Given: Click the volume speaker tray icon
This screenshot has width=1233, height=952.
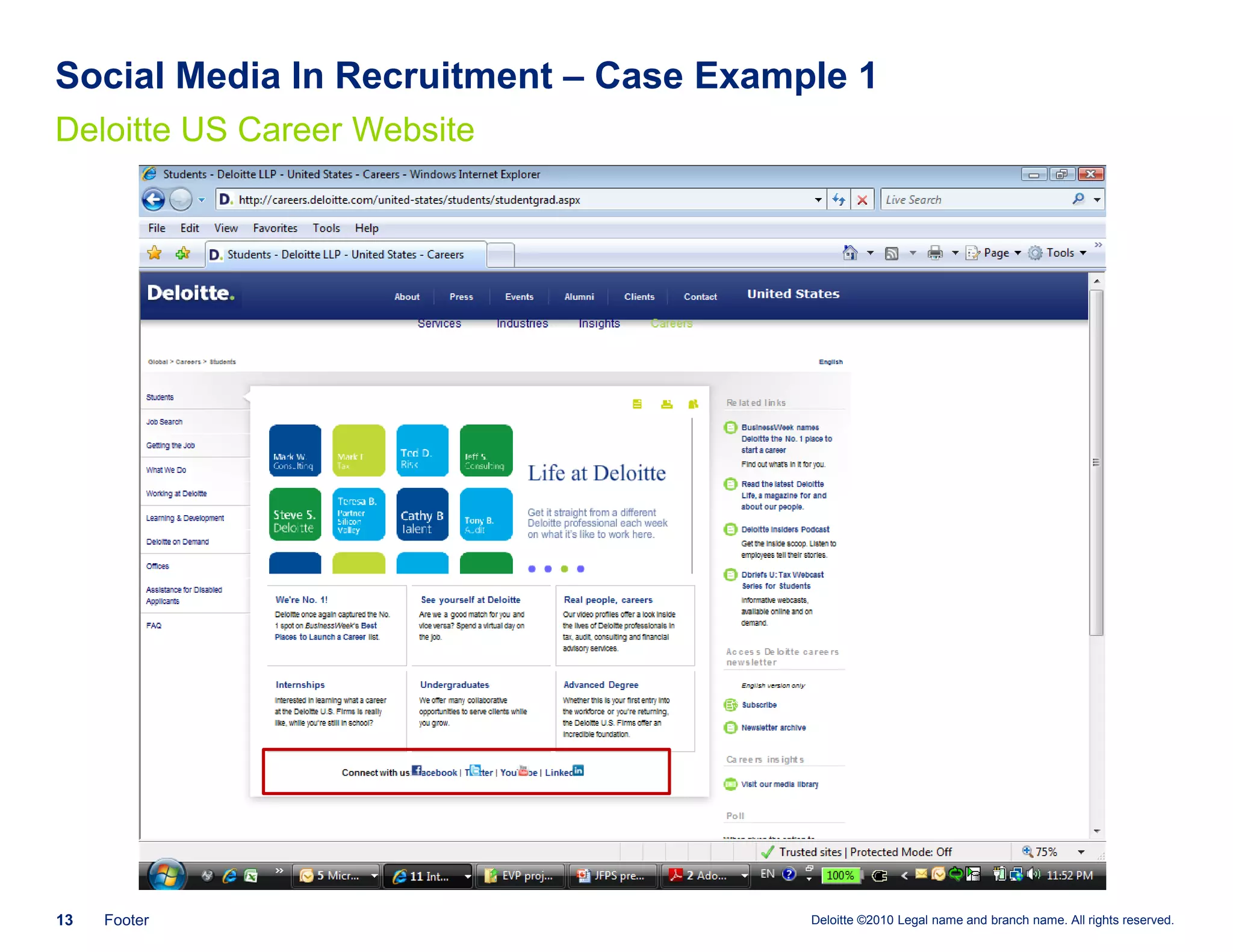Looking at the screenshot, I should tap(1033, 874).
